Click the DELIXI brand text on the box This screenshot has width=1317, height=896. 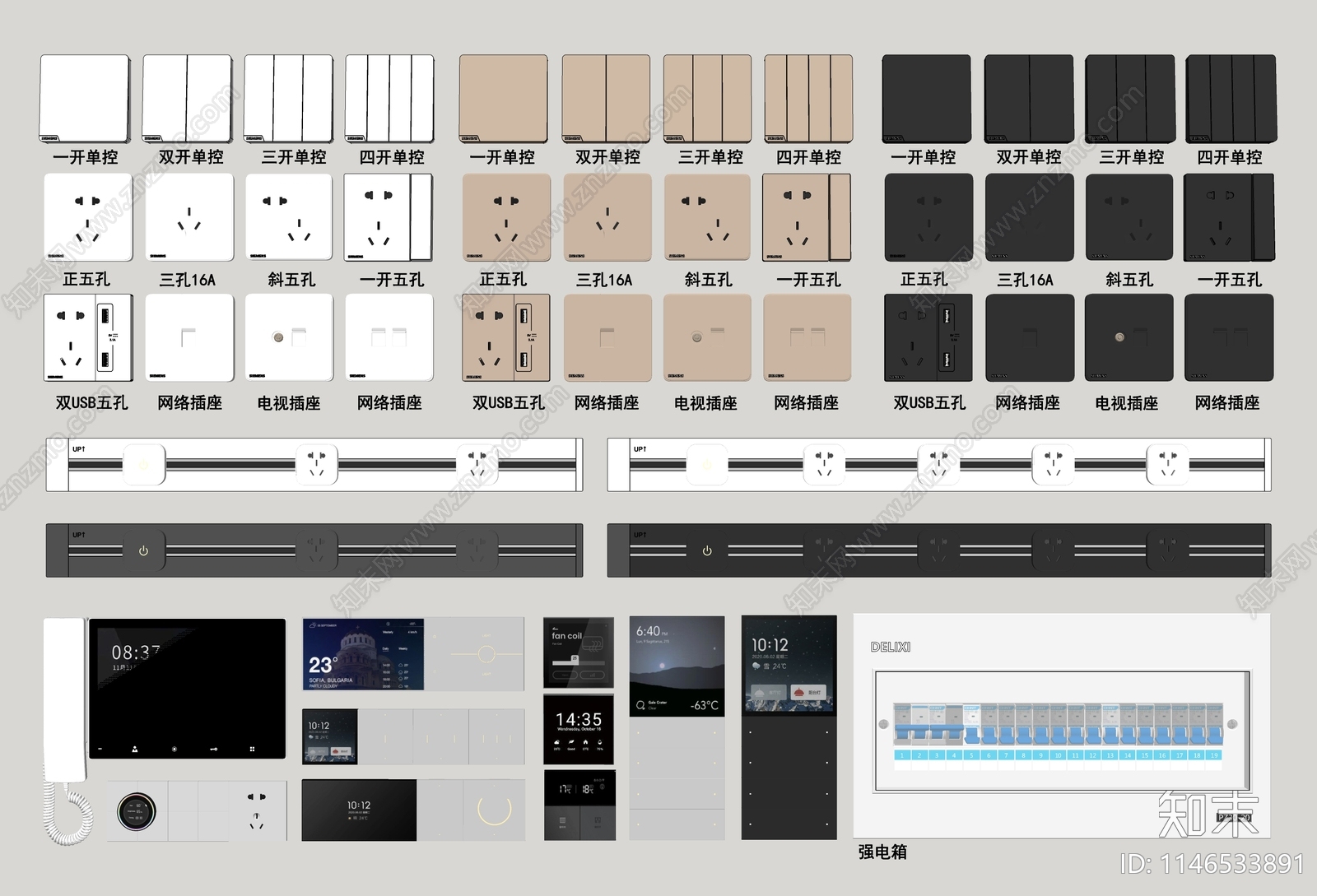pyautogui.click(x=891, y=648)
